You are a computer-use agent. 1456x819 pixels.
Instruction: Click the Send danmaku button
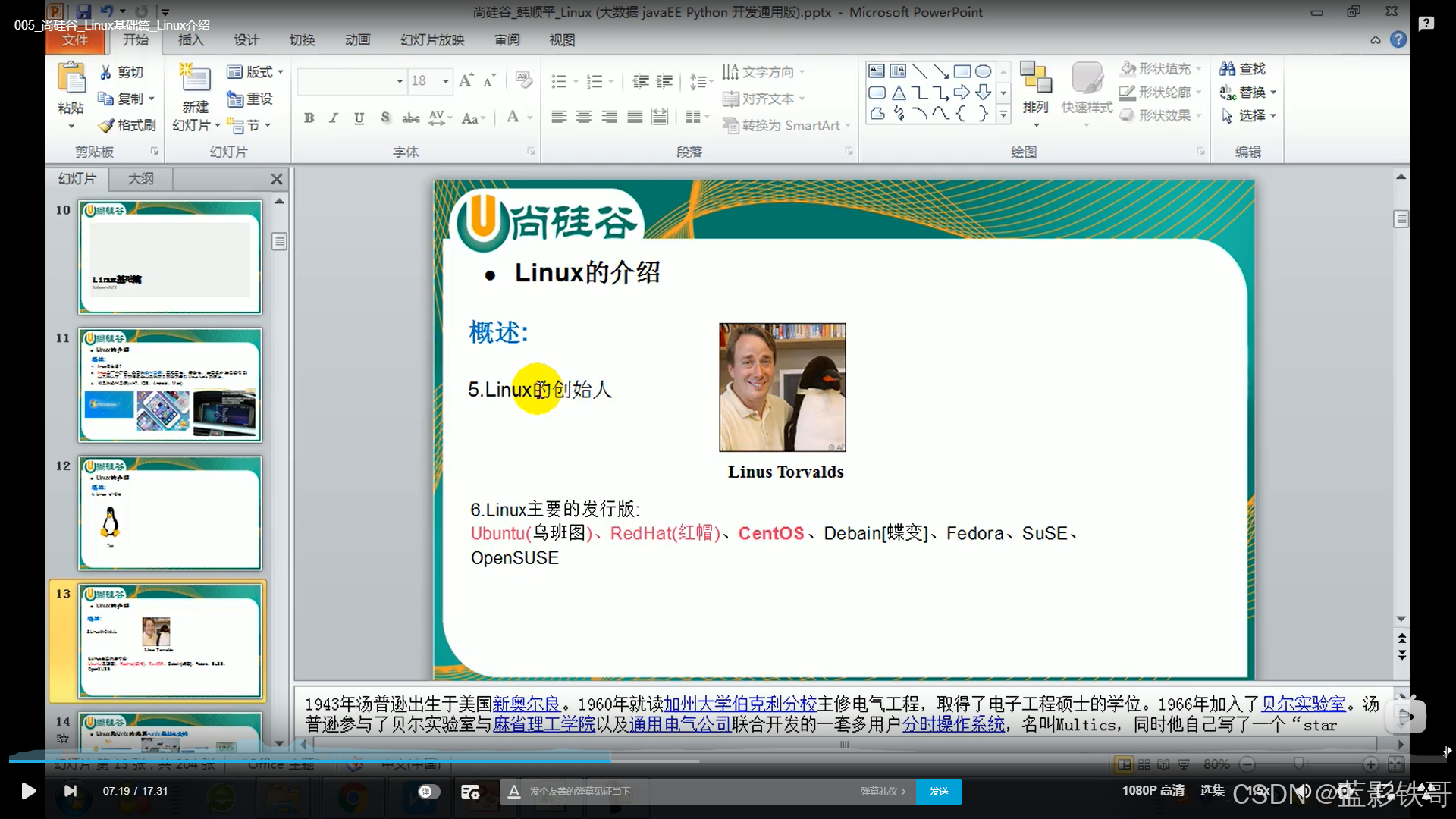coord(938,791)
